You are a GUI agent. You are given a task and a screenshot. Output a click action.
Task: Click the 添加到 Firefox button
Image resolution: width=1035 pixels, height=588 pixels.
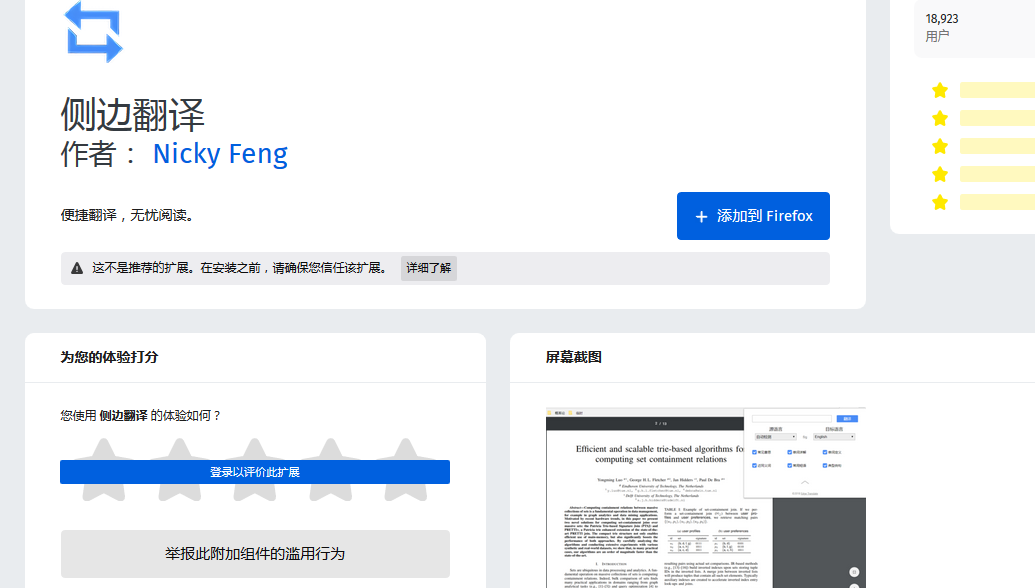click(x=753, y=216)
